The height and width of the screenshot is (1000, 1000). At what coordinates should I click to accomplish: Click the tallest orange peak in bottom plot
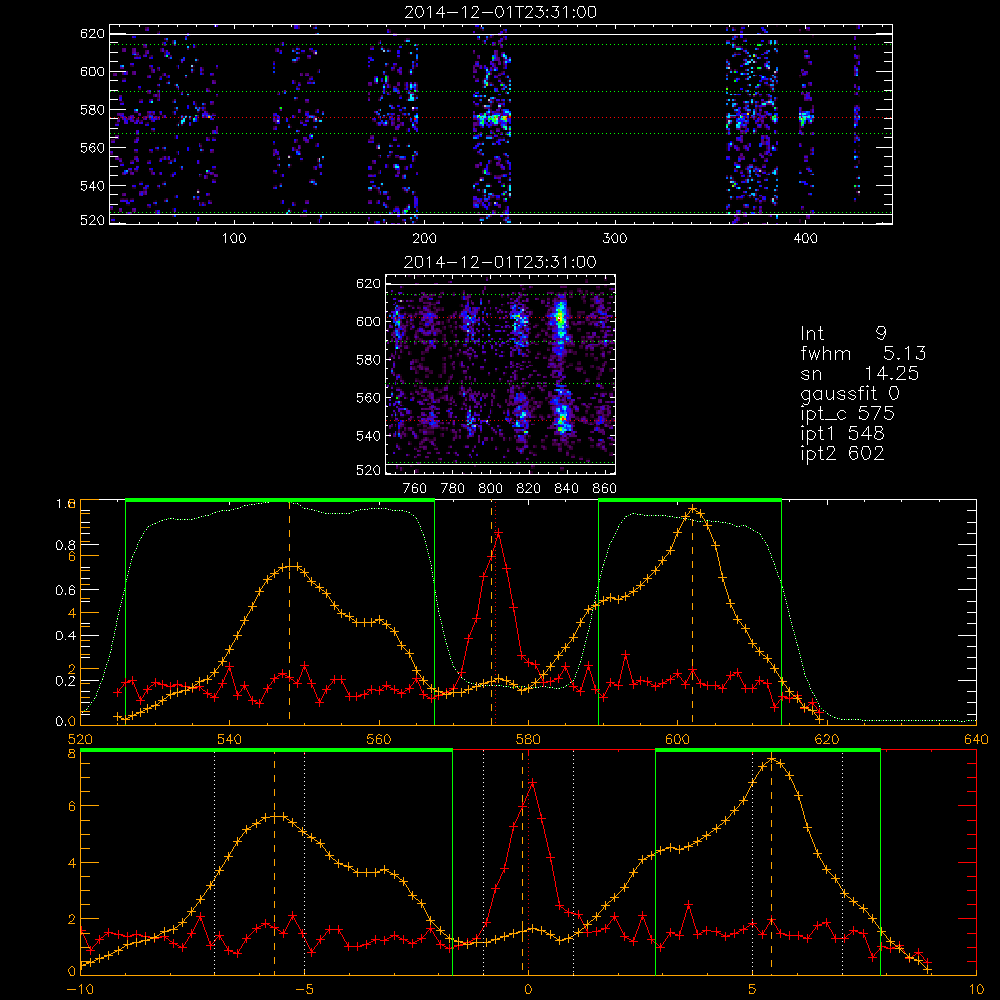772,758
